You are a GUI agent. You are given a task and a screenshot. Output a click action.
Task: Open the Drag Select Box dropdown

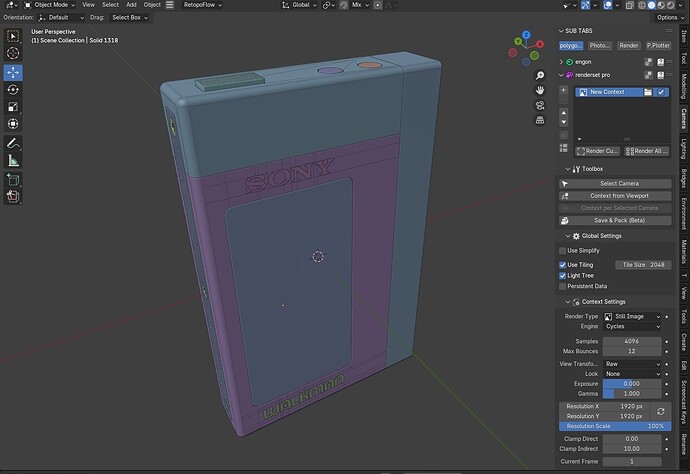click(129, 18)
